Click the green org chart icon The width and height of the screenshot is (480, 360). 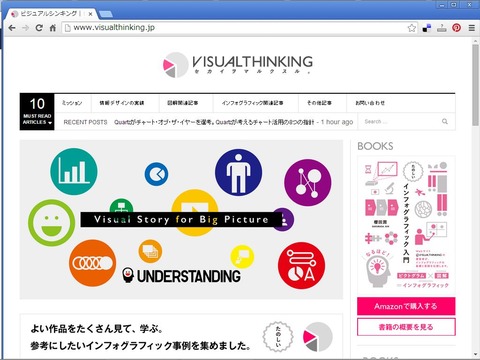[x=121, y=205]
